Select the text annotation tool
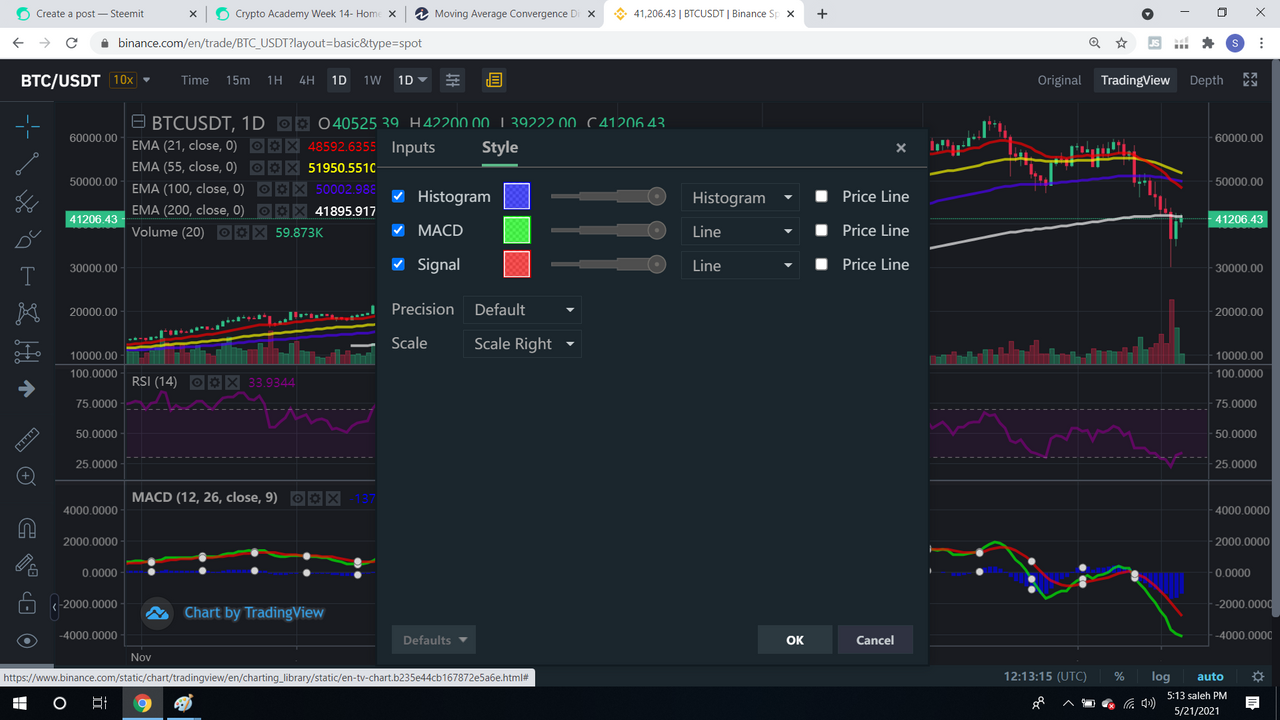 pos(27,277)
